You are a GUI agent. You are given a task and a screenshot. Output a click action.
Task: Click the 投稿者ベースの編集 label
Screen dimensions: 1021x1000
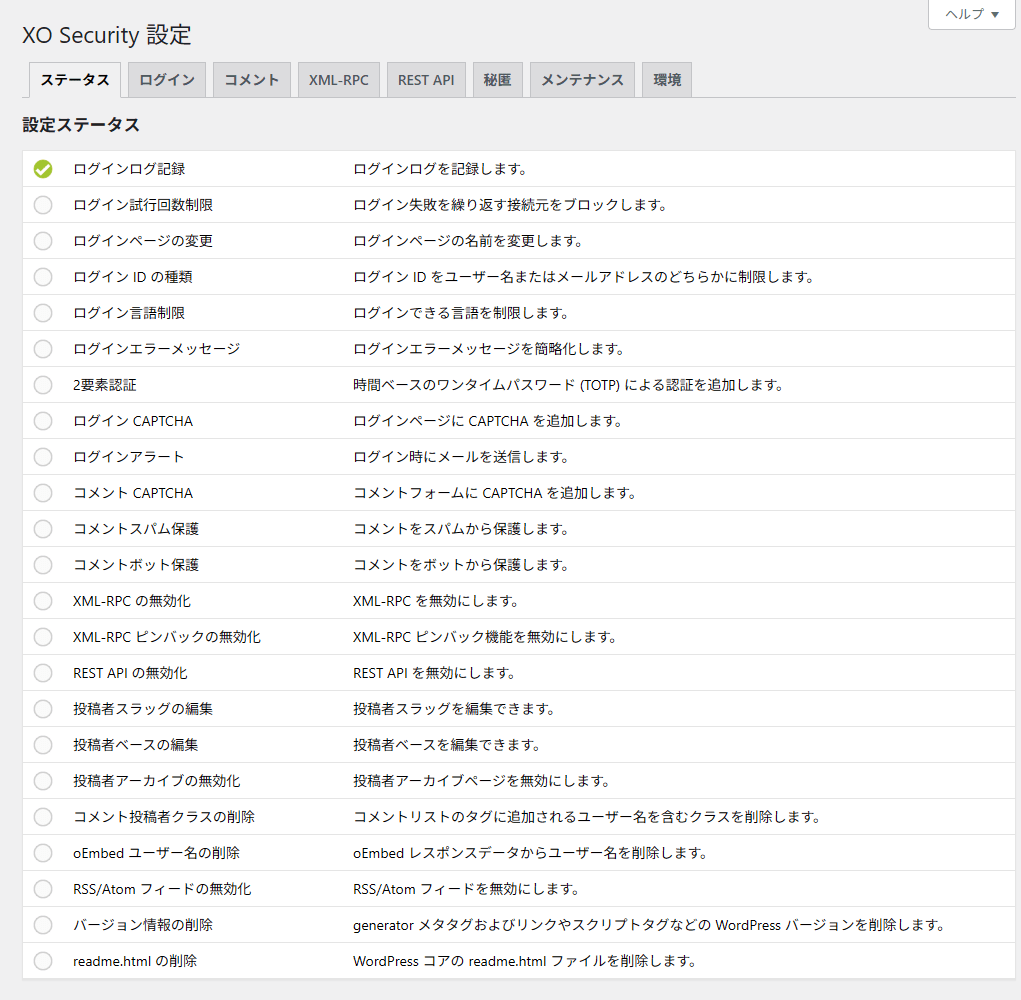(x=136, y=745)
